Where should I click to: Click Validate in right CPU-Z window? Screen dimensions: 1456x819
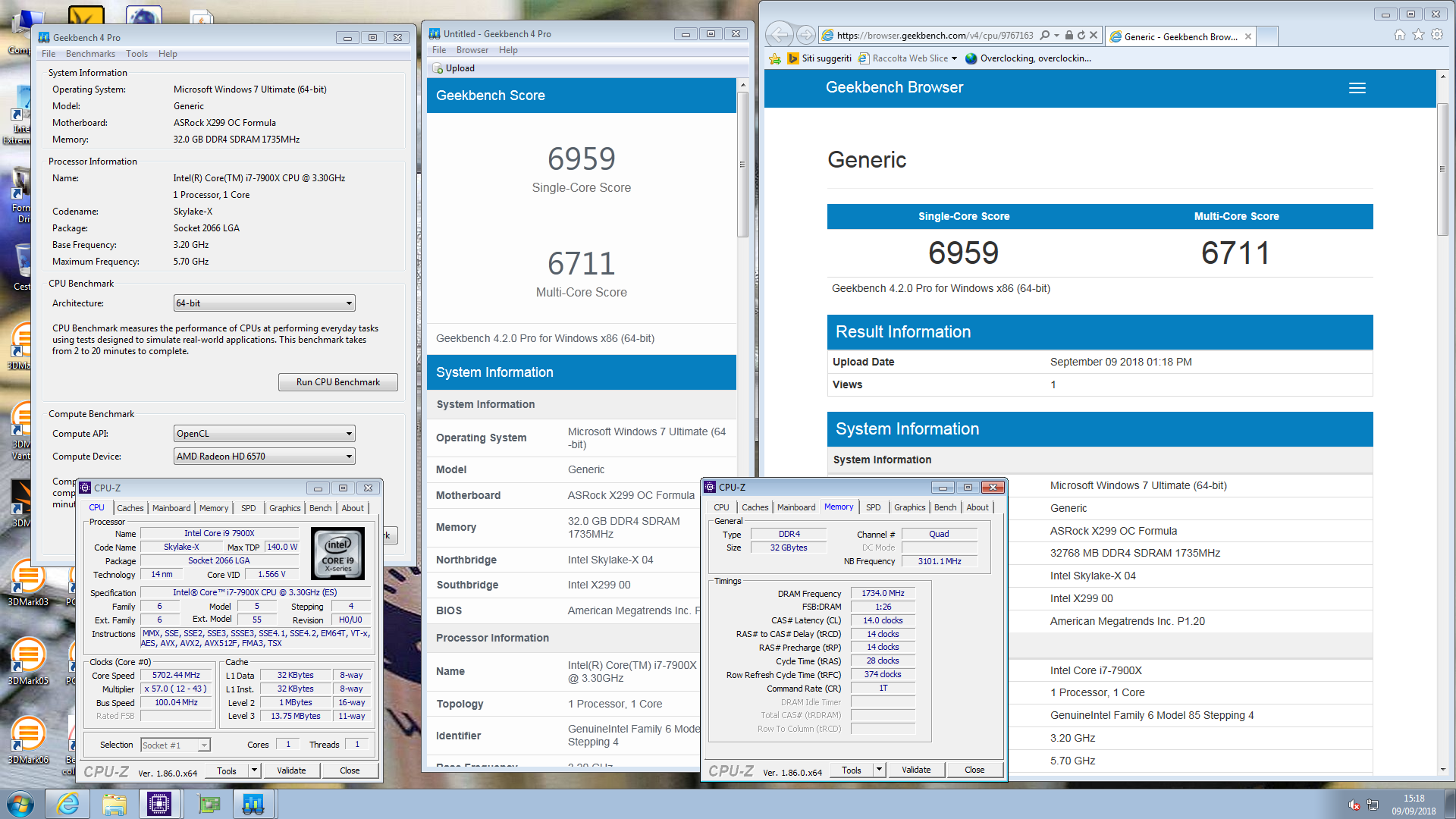click(x=916, y=770)
